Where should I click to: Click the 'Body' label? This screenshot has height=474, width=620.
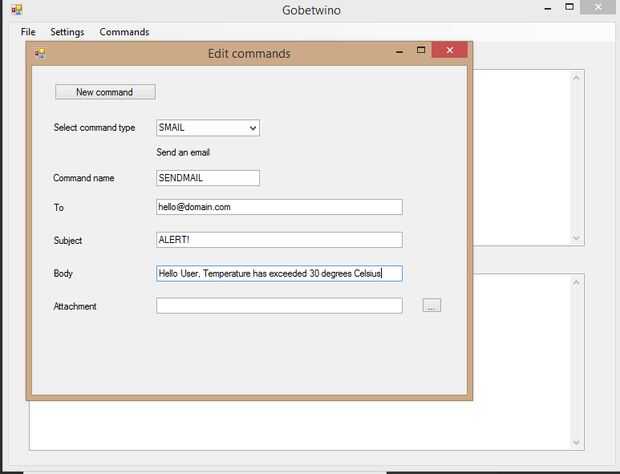pyautogui.click(x=63, y=274)
